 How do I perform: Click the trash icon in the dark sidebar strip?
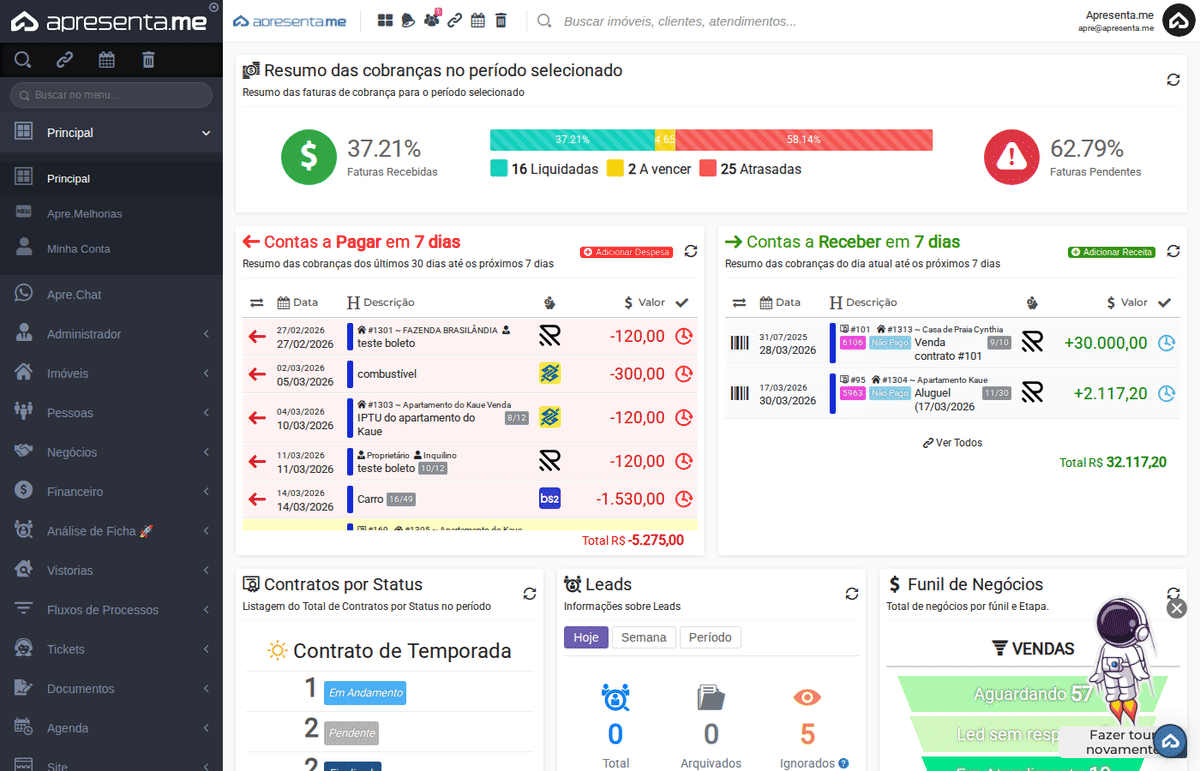[x=148, y=60]
